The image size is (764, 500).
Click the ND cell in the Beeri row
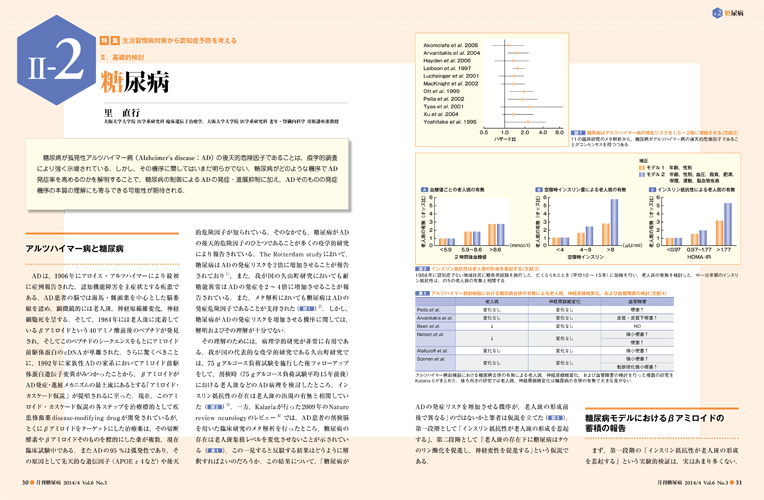point(637,327)
